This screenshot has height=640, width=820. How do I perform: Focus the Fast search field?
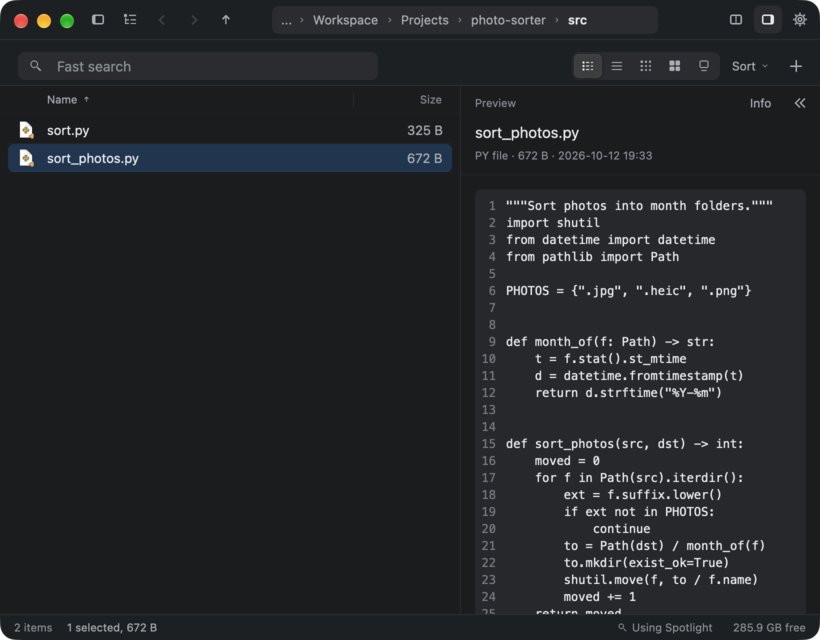click(198, 66)
